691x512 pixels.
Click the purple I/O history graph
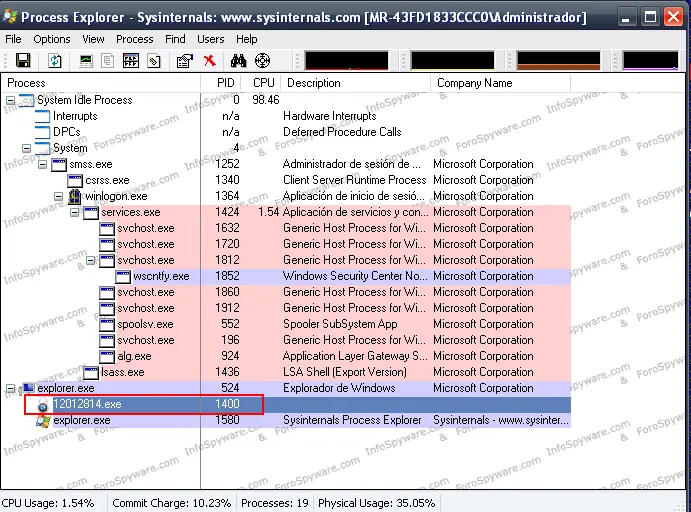[x=650, y=61]
